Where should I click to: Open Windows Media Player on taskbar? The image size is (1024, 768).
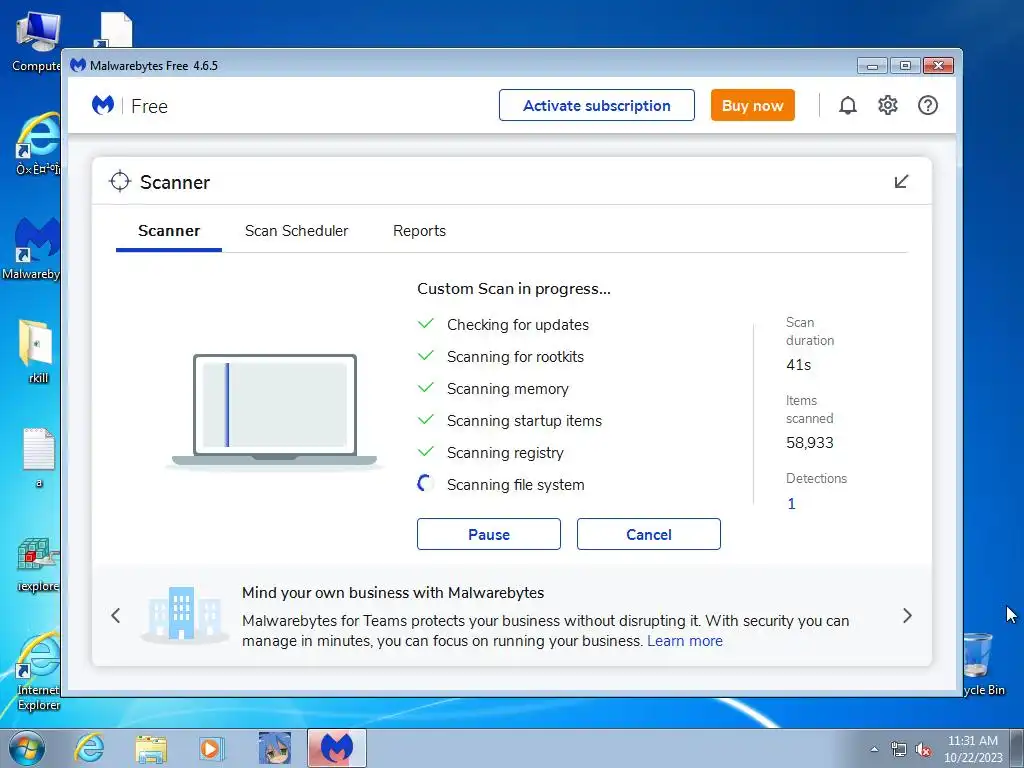click(x=211, y=748)
